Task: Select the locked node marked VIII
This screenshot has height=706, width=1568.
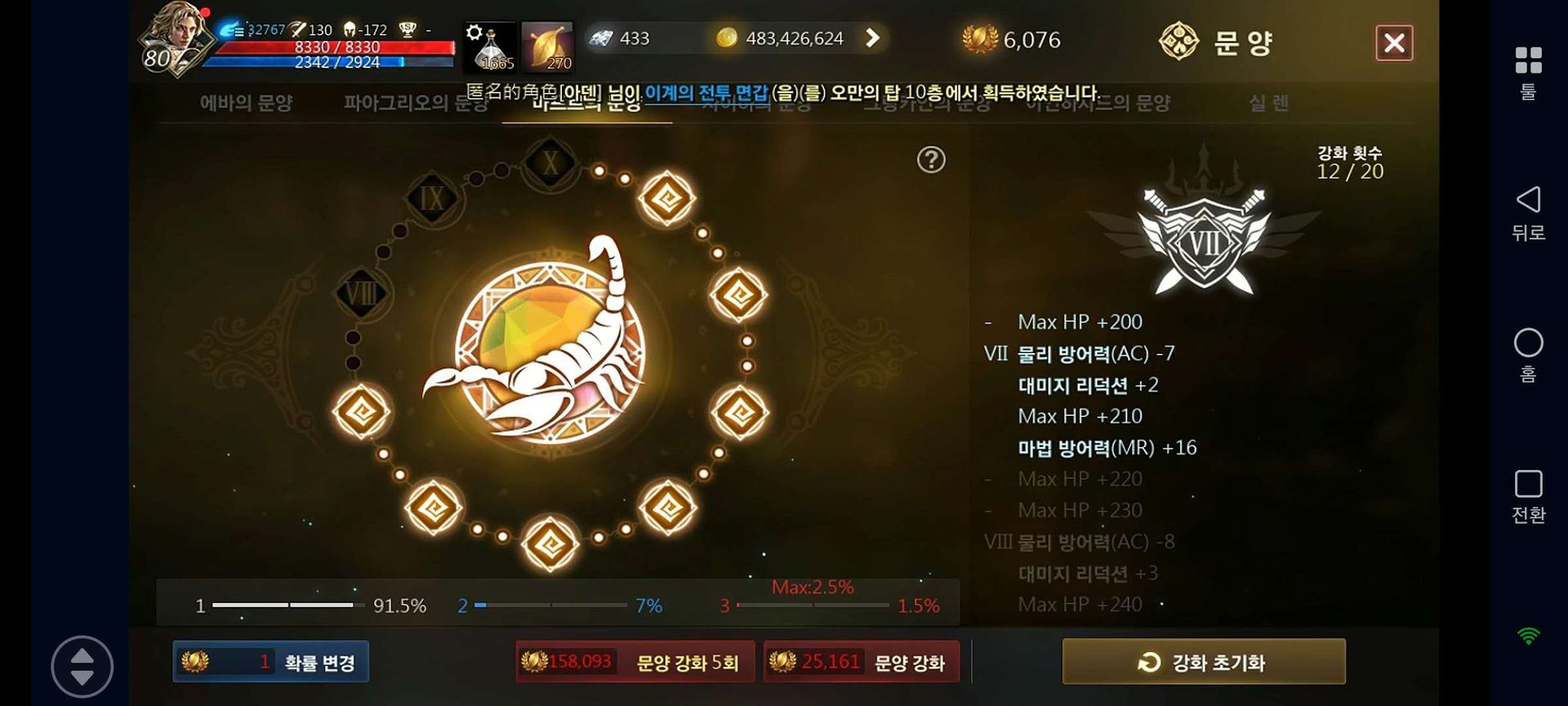Action: pos(361,293)
